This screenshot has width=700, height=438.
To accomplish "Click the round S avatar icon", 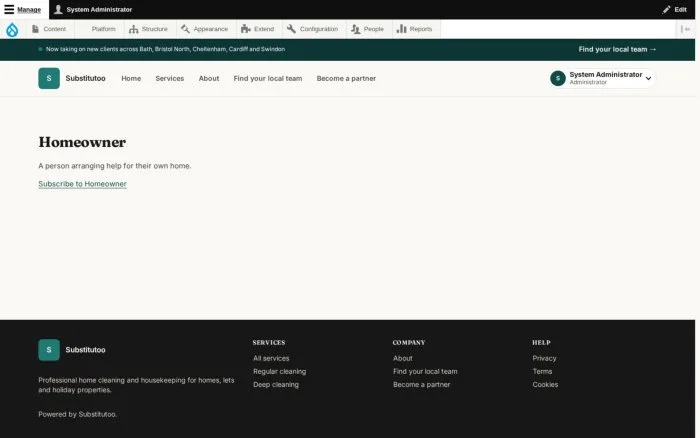I will tap(558, 78).
